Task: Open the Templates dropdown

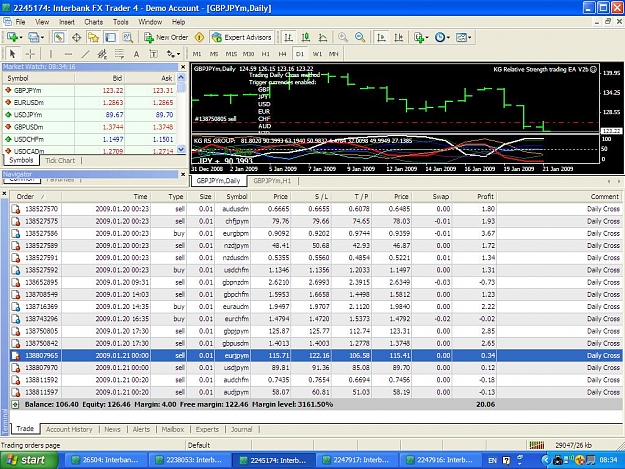Action: tap(463, 37)
